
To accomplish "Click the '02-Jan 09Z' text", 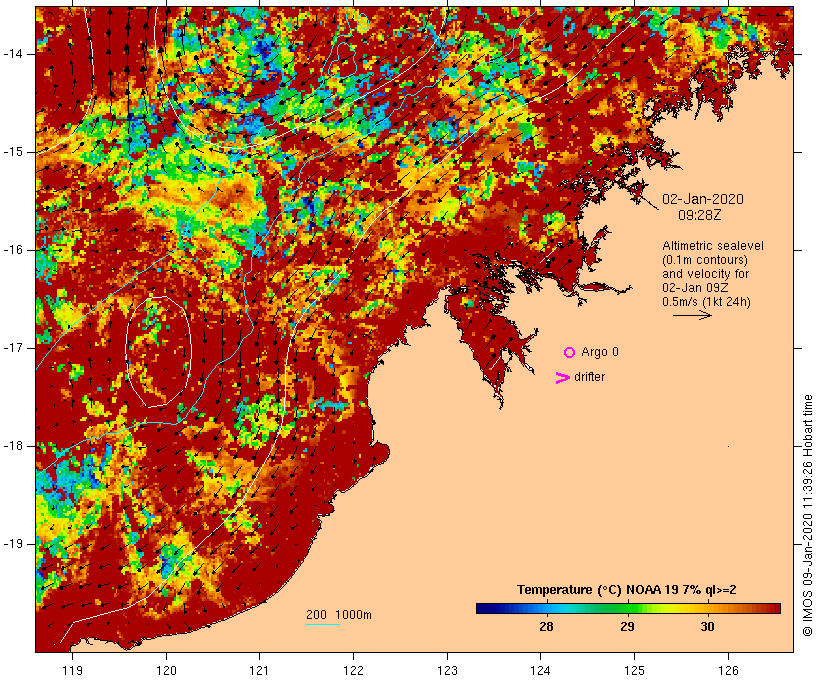I will pos(695,288).
